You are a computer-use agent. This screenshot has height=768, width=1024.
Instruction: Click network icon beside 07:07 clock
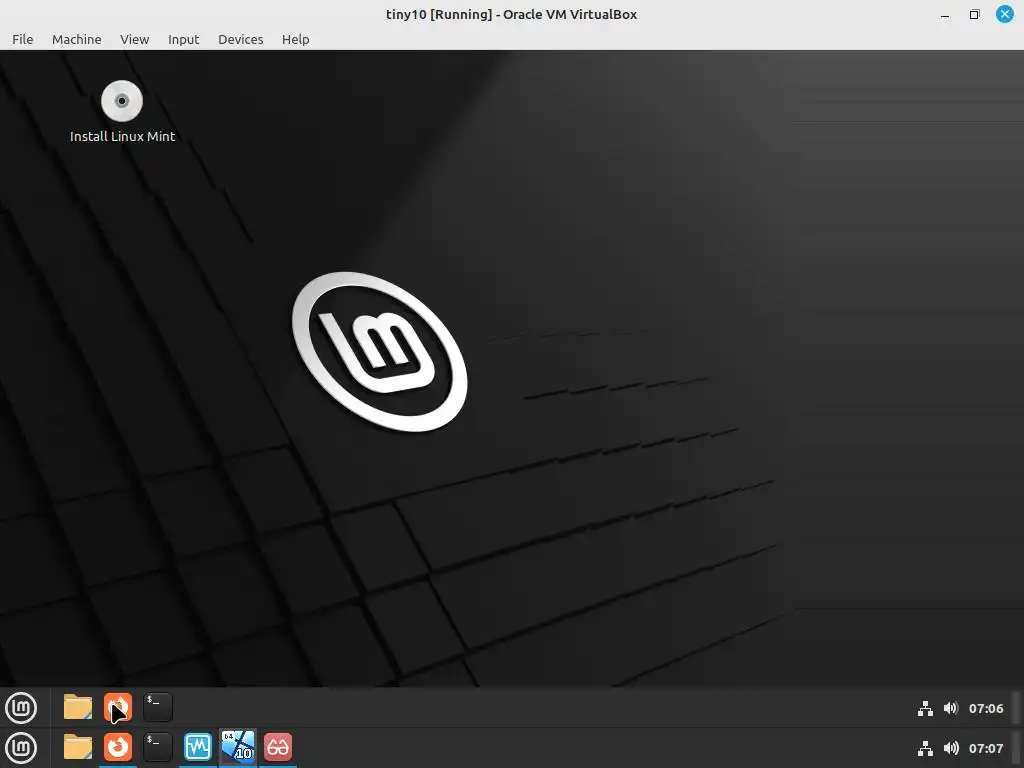point(925,748)
